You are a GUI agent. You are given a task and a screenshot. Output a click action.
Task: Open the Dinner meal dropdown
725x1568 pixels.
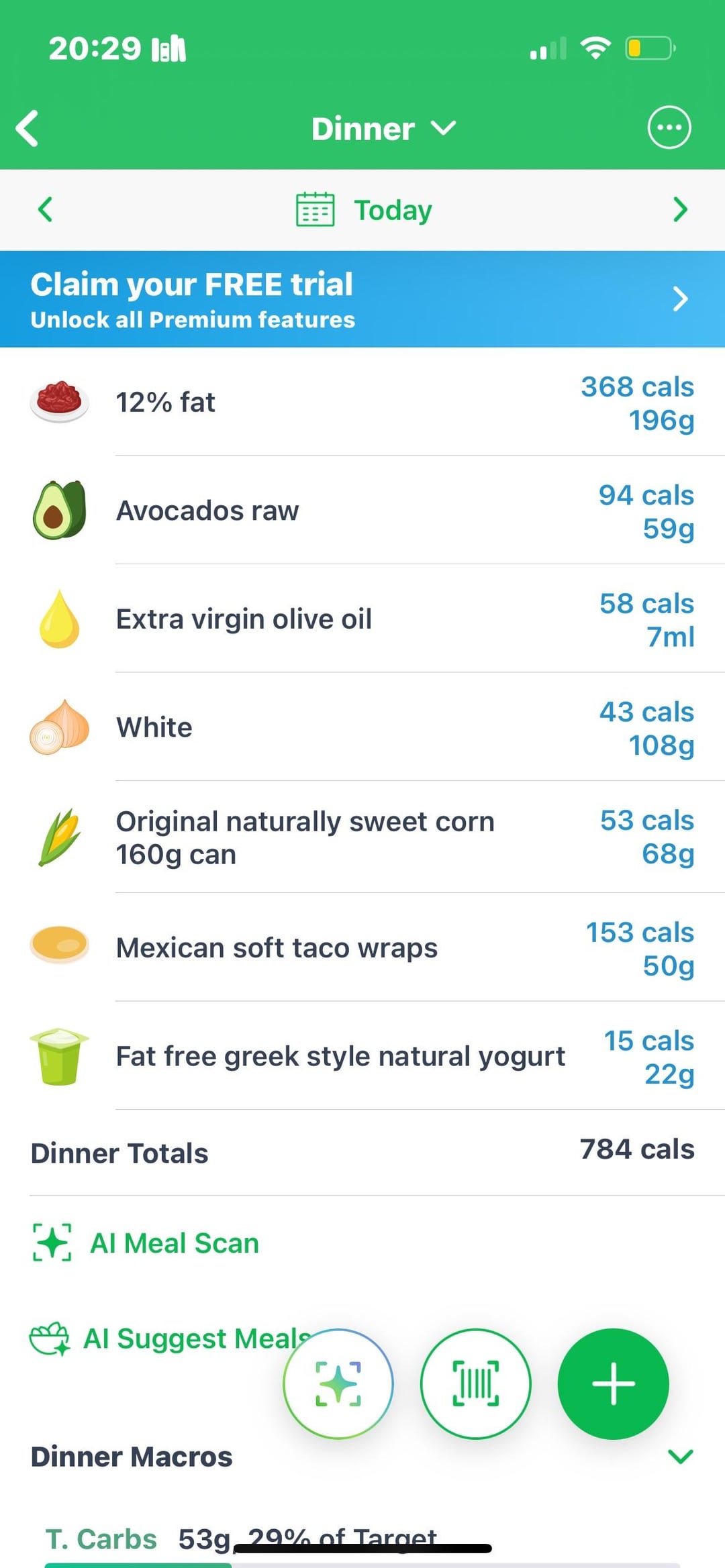[383, 129]
